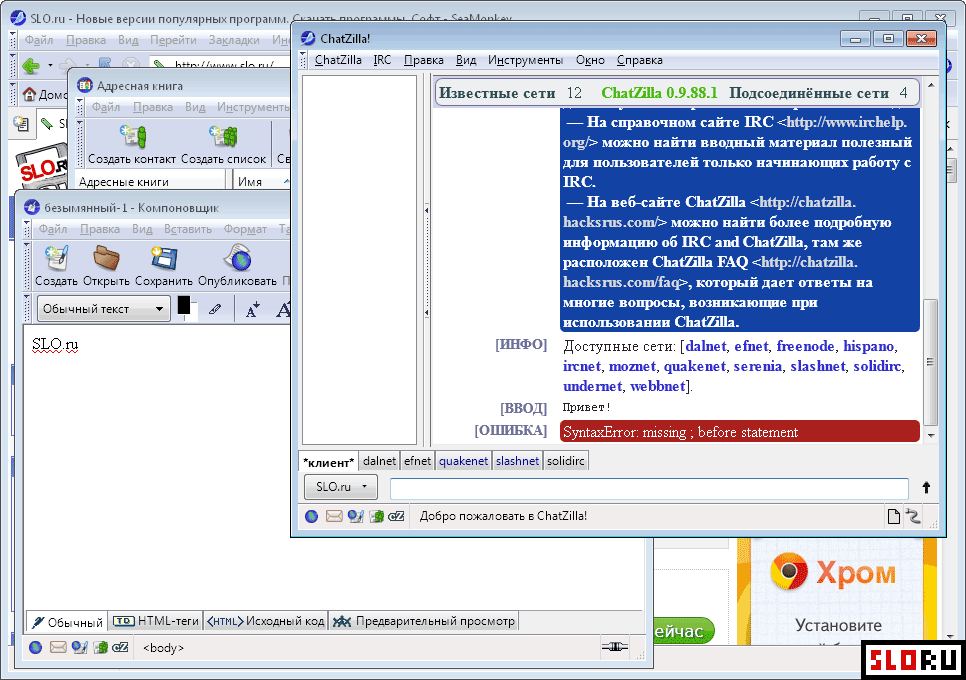This screenshot has height=680, width=966.
Task: Click the ChatZilla message input field
Action: (x=649, y=488)
